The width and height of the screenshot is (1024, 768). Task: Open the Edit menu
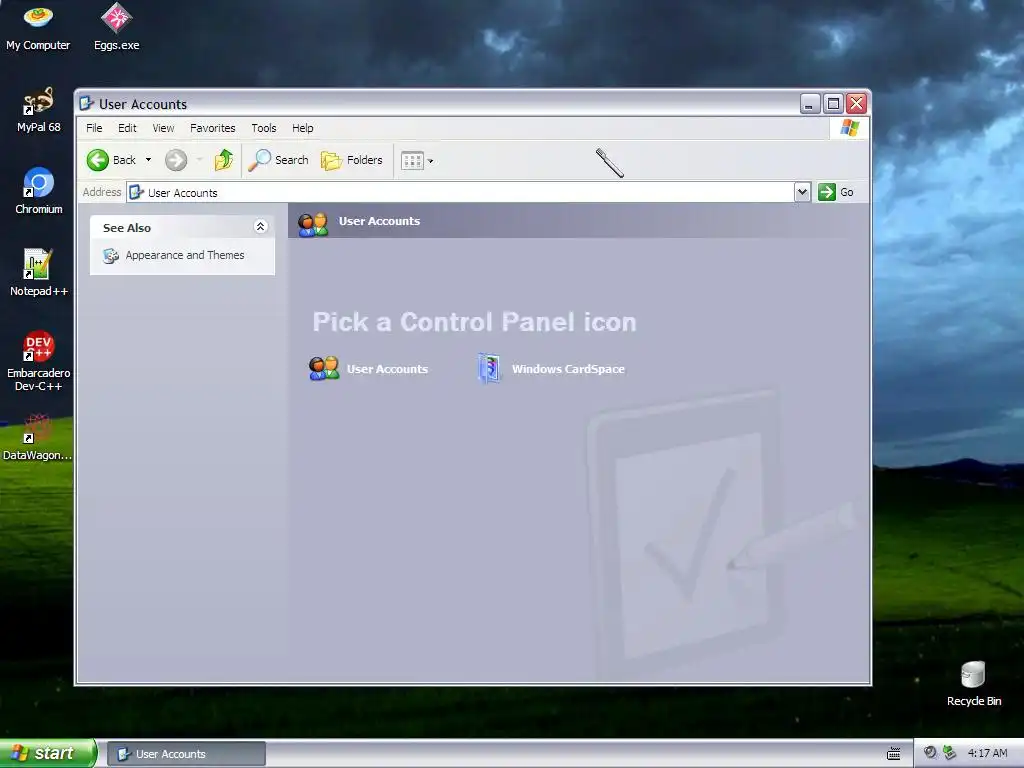[127, 128]
